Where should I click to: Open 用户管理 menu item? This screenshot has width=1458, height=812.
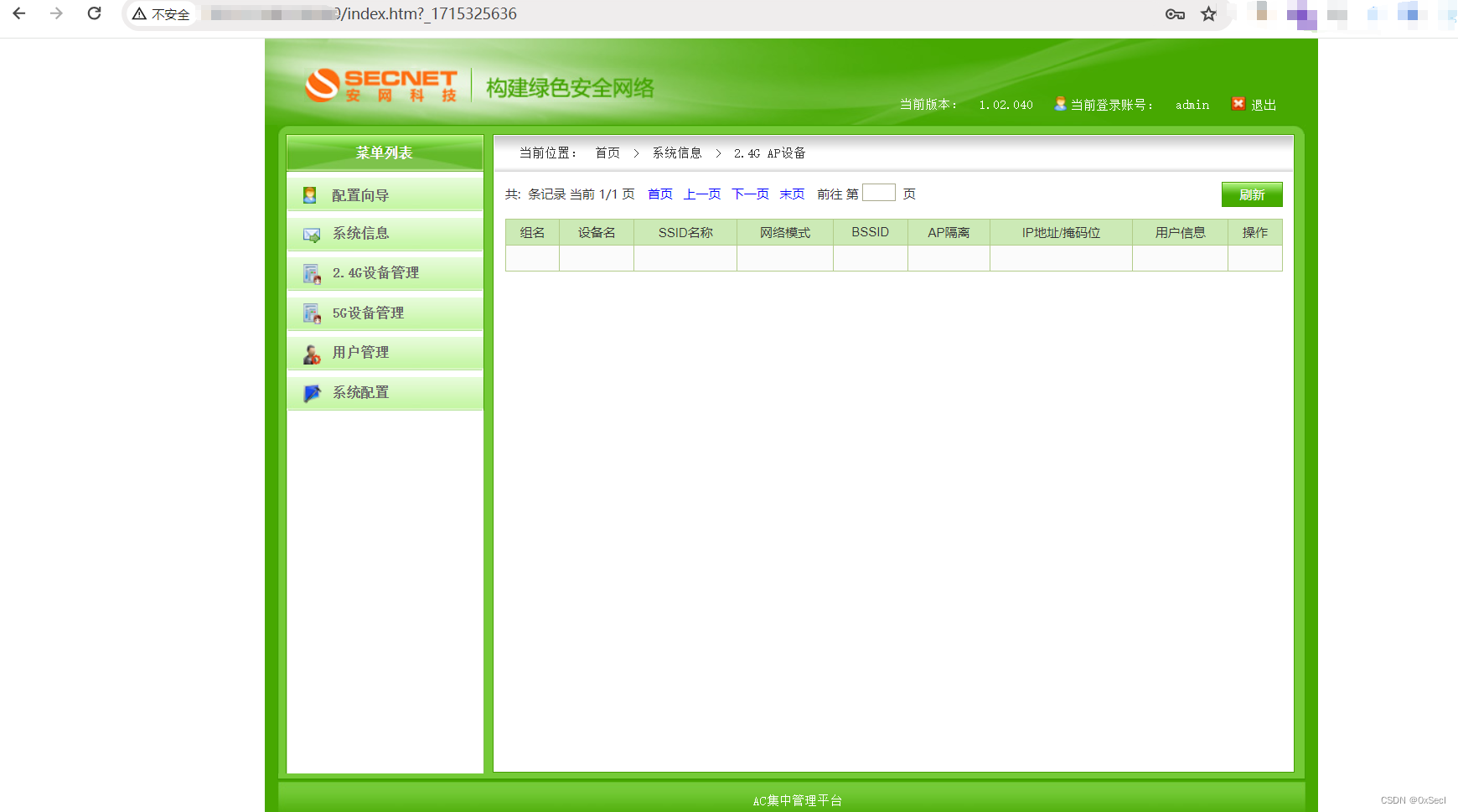click(x=385, y=353)
